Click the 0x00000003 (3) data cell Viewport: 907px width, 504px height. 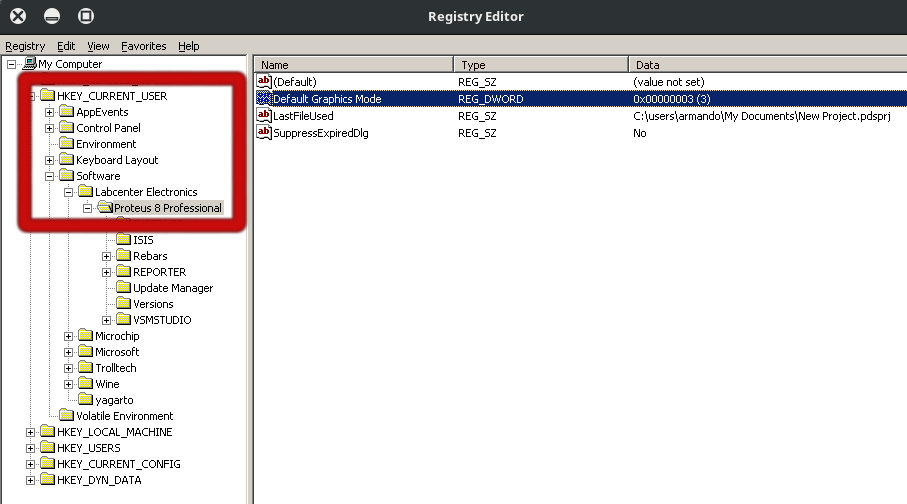672,99
